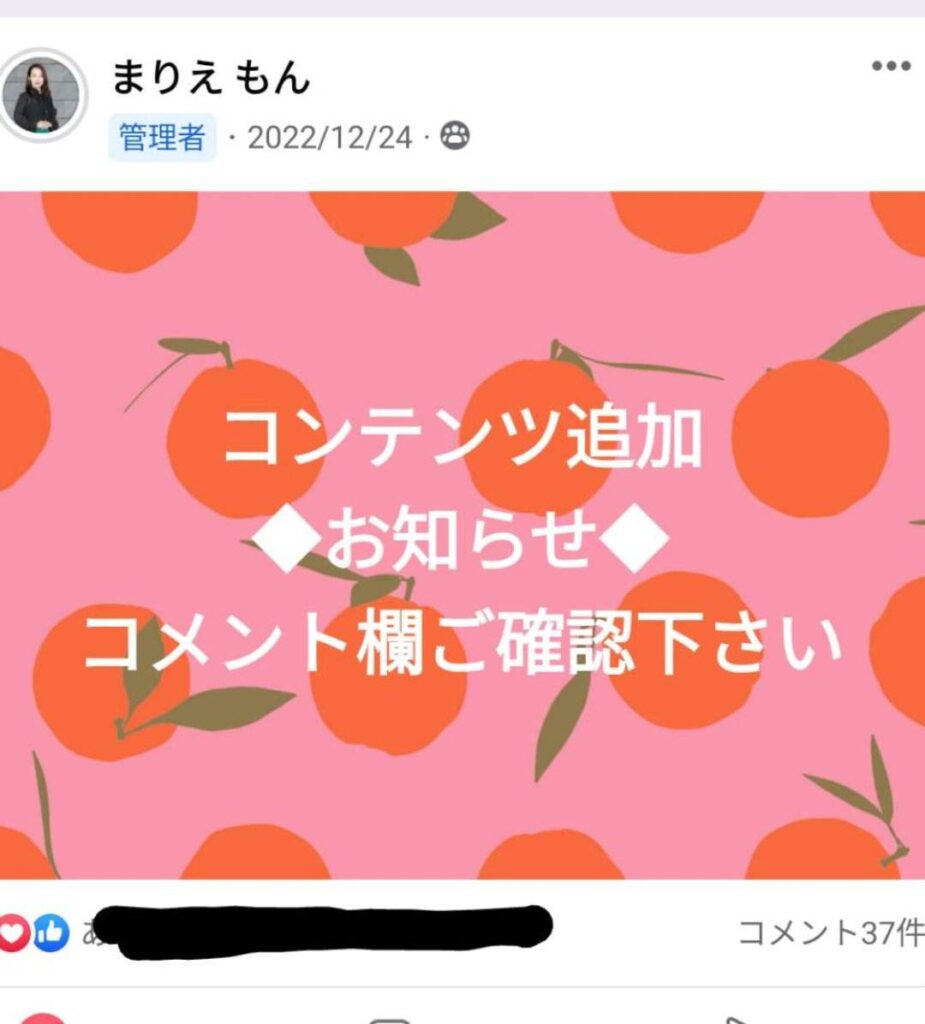
Task: Click the コンテンツ追加 text on the image
Action: [x=462, y=436]
